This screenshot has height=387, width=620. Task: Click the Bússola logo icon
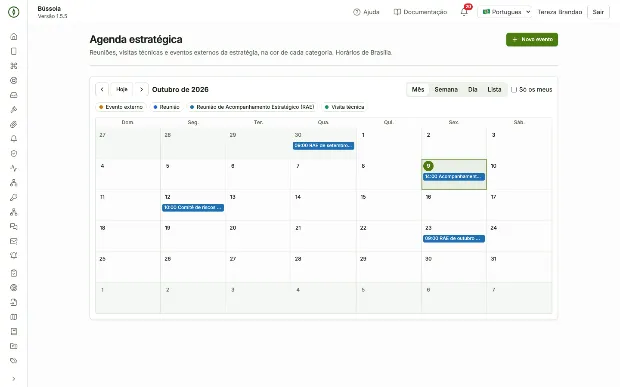coord(13,12)
